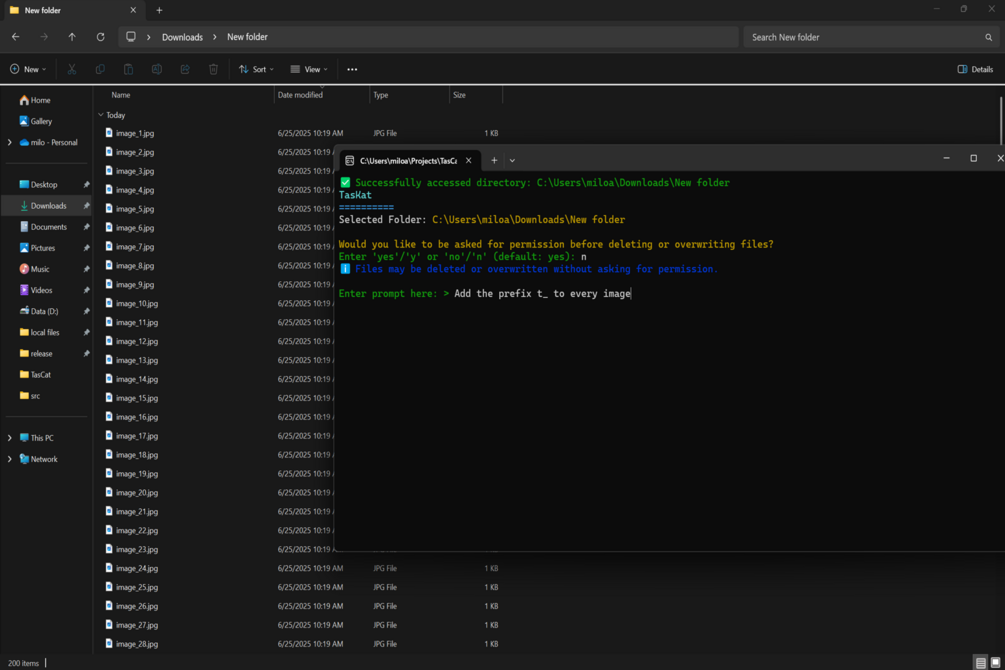Open the View dropdown
The height and width of the screenshot is (670, 1005).
point(309,69)
